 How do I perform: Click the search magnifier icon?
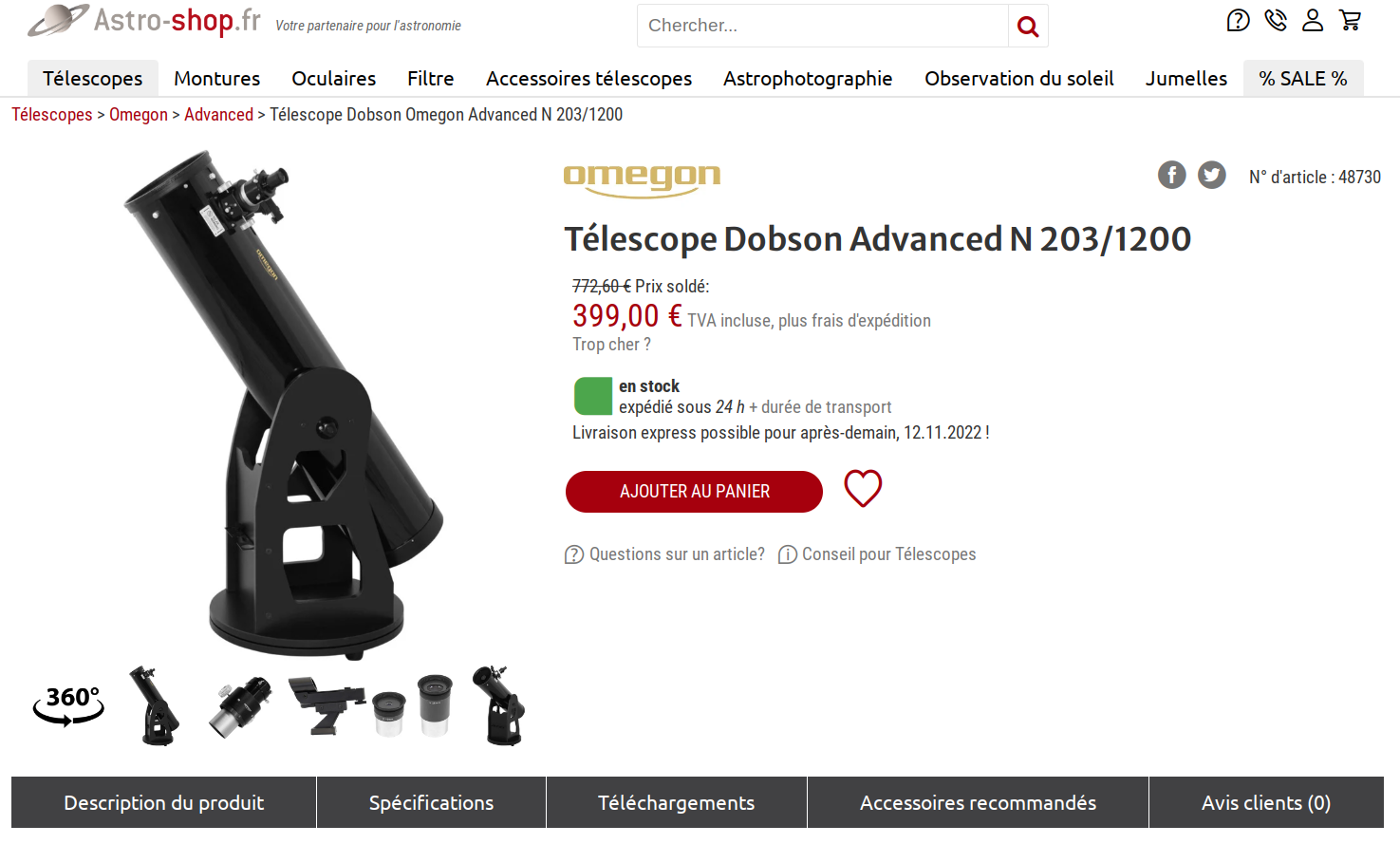[1028, 26]
